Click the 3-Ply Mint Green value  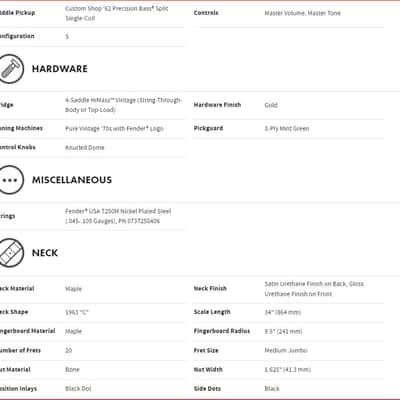click(287, 129)
